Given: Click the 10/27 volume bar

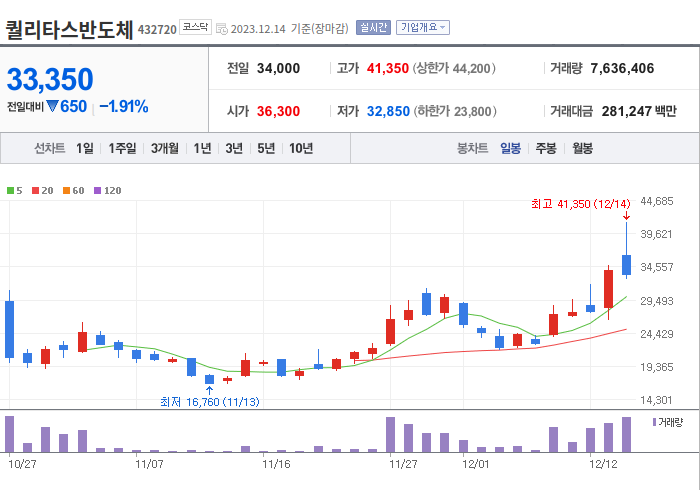Looking at the screenshot, I should point(9,434).
